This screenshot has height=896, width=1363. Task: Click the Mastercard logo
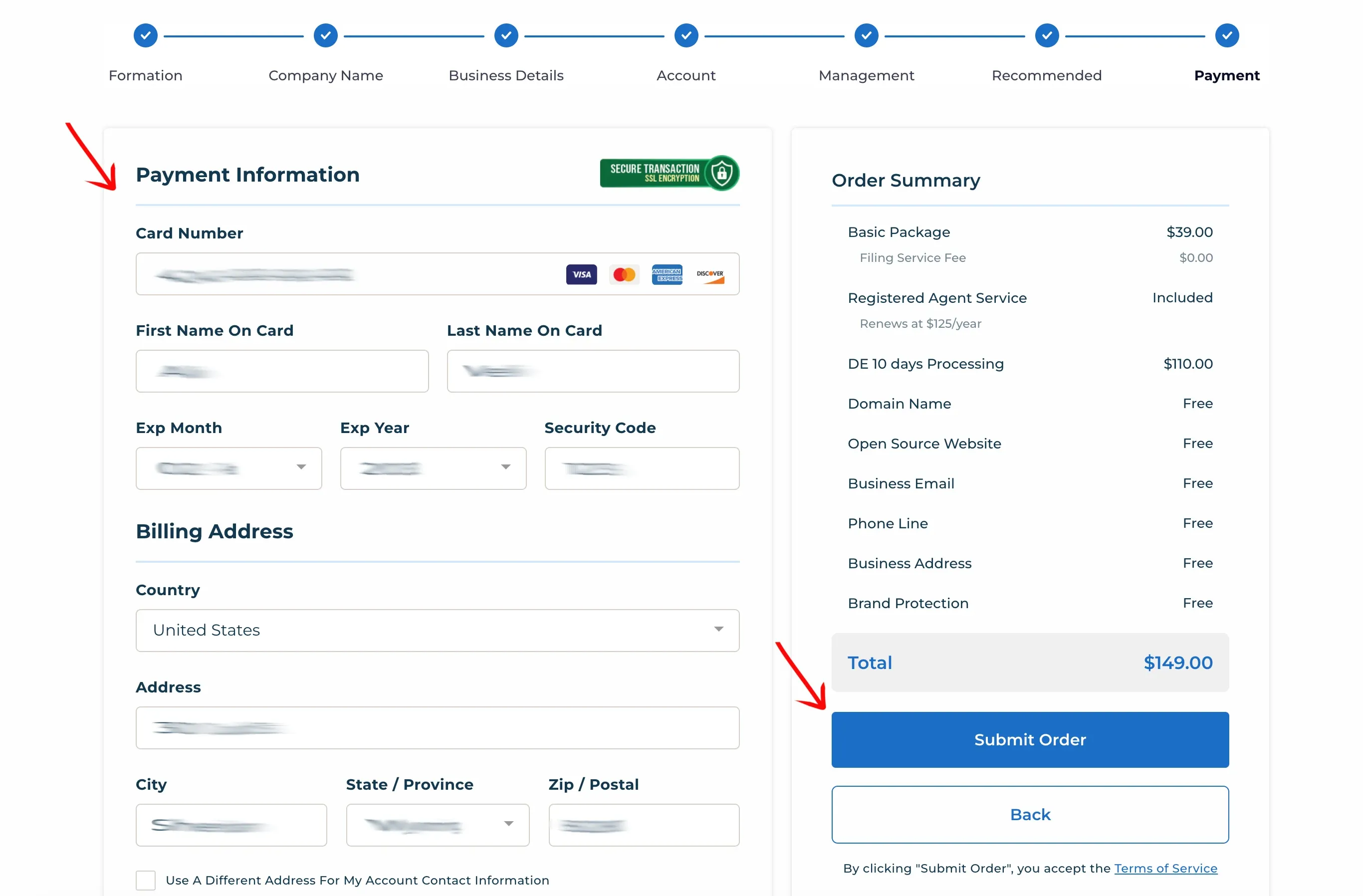tap(624, 274)
